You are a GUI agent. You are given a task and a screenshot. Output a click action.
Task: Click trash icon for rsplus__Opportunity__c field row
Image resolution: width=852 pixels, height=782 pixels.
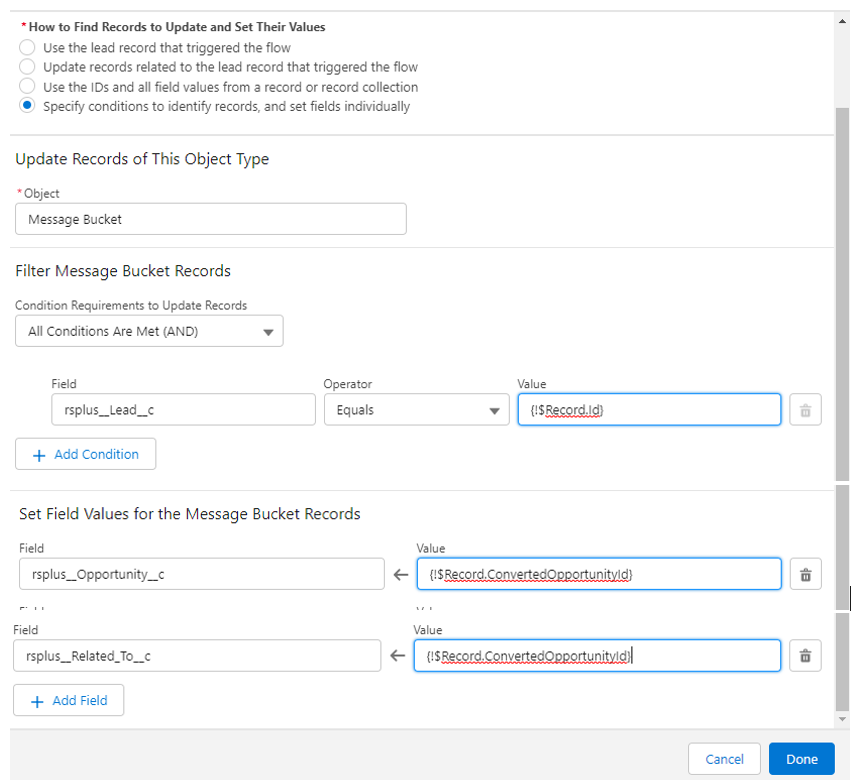point(805,574)
